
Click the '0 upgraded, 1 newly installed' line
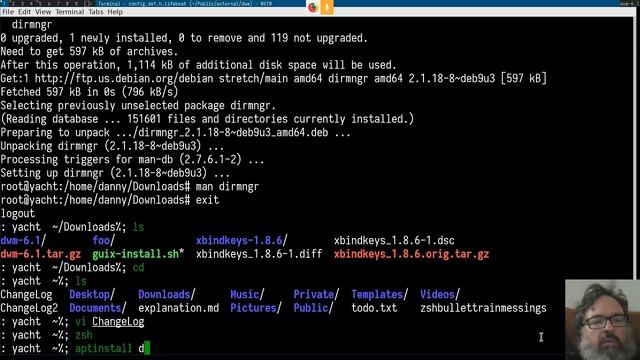coord(184,38)
